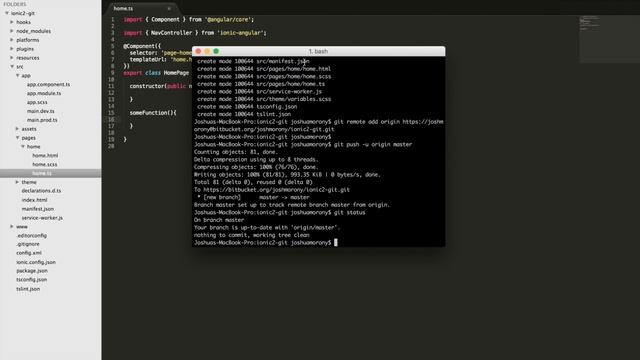Click line number 16 in gutter

[x=111, y=120]
